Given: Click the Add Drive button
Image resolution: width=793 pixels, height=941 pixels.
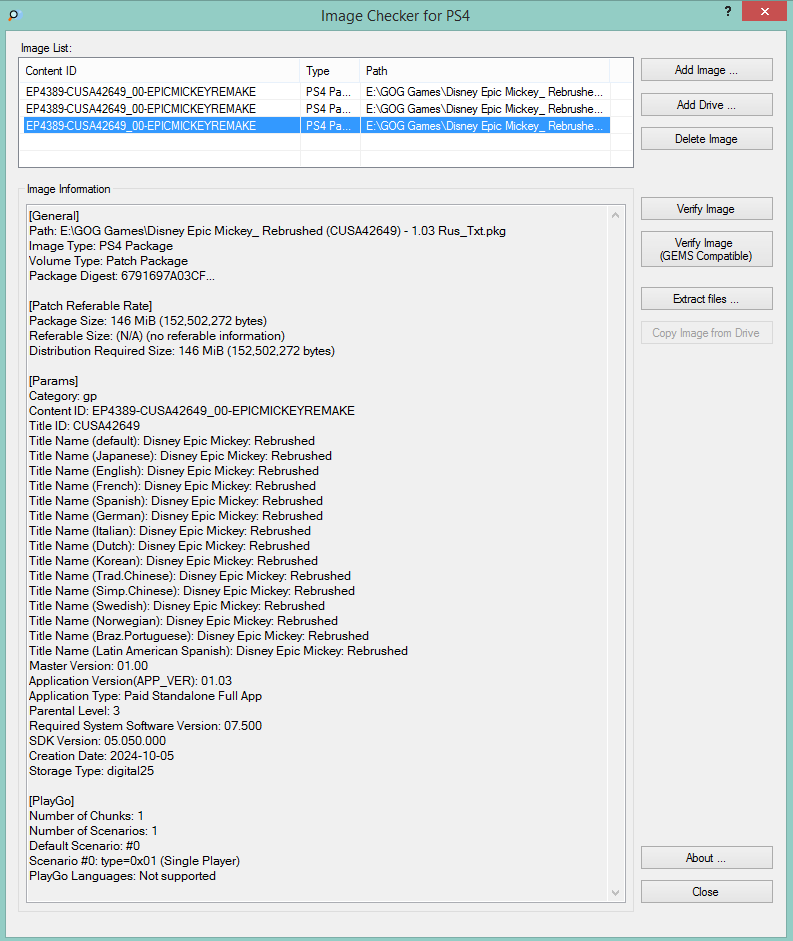Looking at the screenshot, I should coord(707,104).
